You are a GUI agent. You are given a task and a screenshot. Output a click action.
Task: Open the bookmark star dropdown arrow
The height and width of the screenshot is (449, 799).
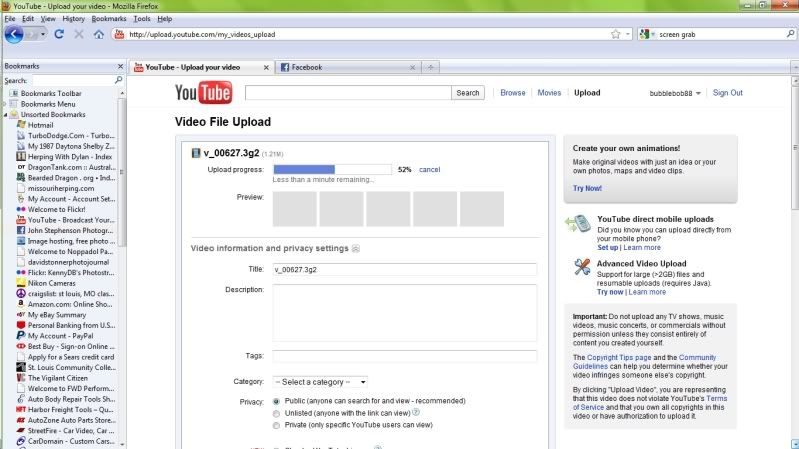click(628, 34)
